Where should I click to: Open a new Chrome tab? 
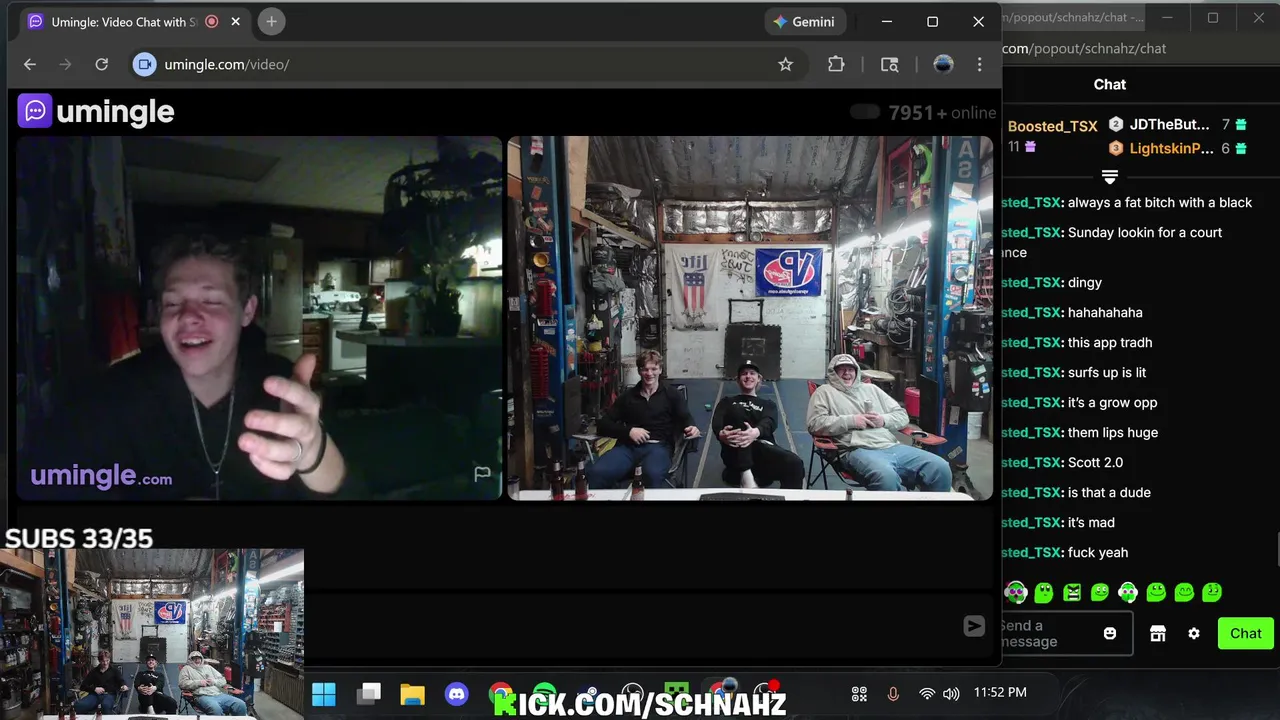point(271,22)
